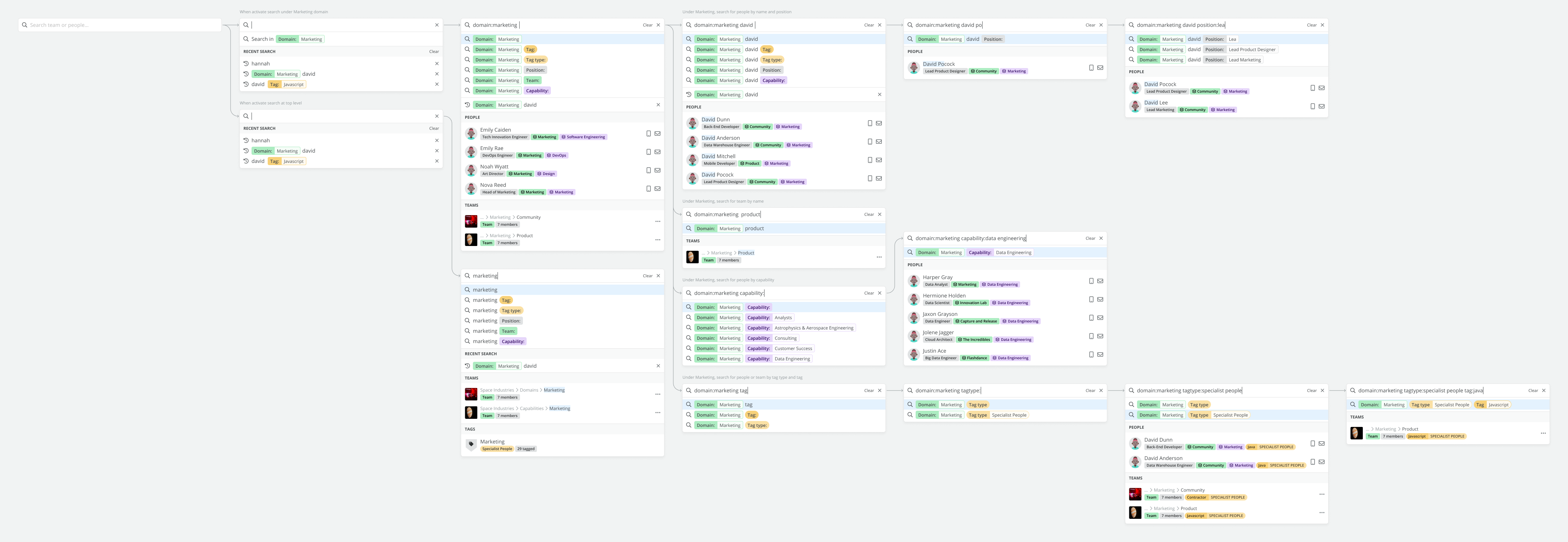Click email icon next to Emily Caiden

[x=658, y=133]
